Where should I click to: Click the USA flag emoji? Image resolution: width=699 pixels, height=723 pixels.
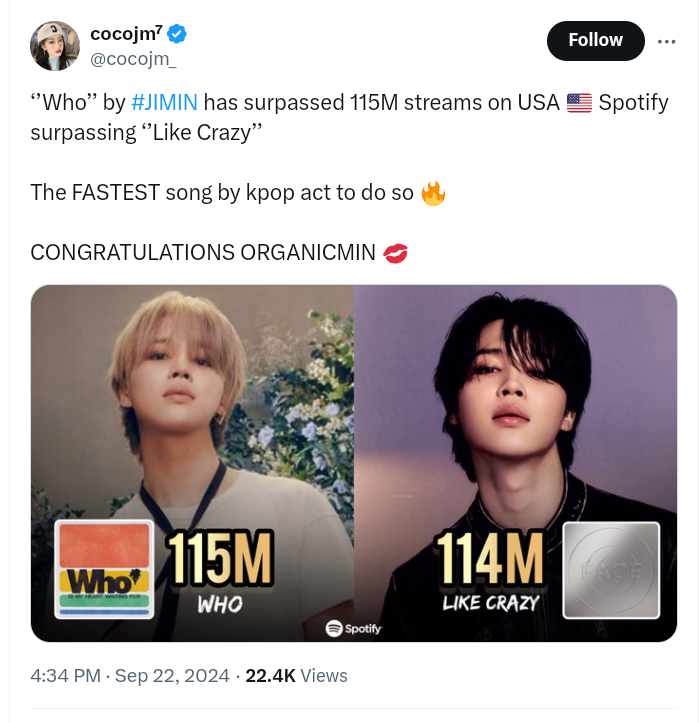point(579,103)
